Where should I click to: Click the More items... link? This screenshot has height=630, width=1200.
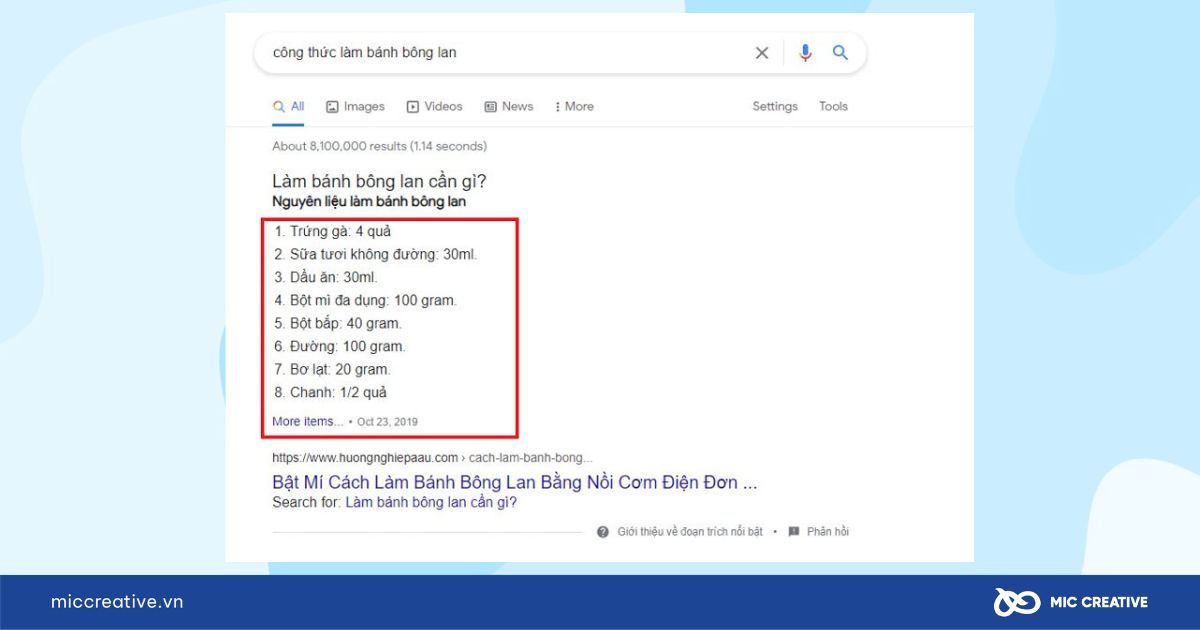[x=307, y=422]
